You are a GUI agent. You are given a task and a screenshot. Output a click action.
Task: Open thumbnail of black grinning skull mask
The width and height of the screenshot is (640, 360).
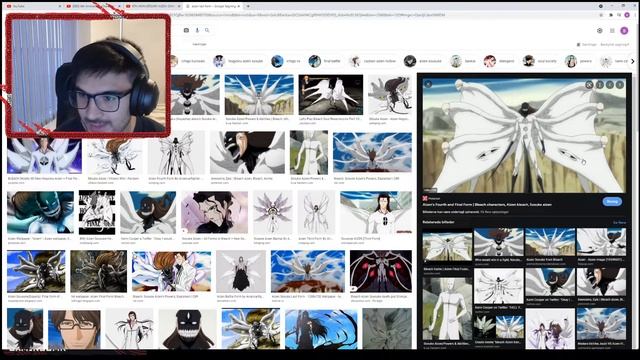[x=188, y=329]
